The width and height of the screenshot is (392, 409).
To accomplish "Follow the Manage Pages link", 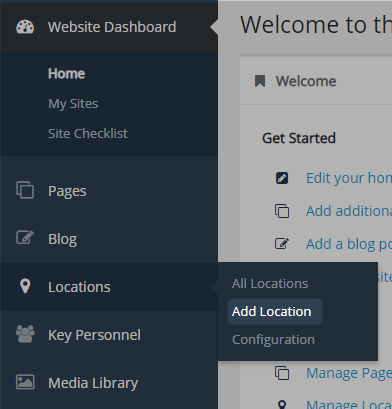I will [x=349, y=373].
